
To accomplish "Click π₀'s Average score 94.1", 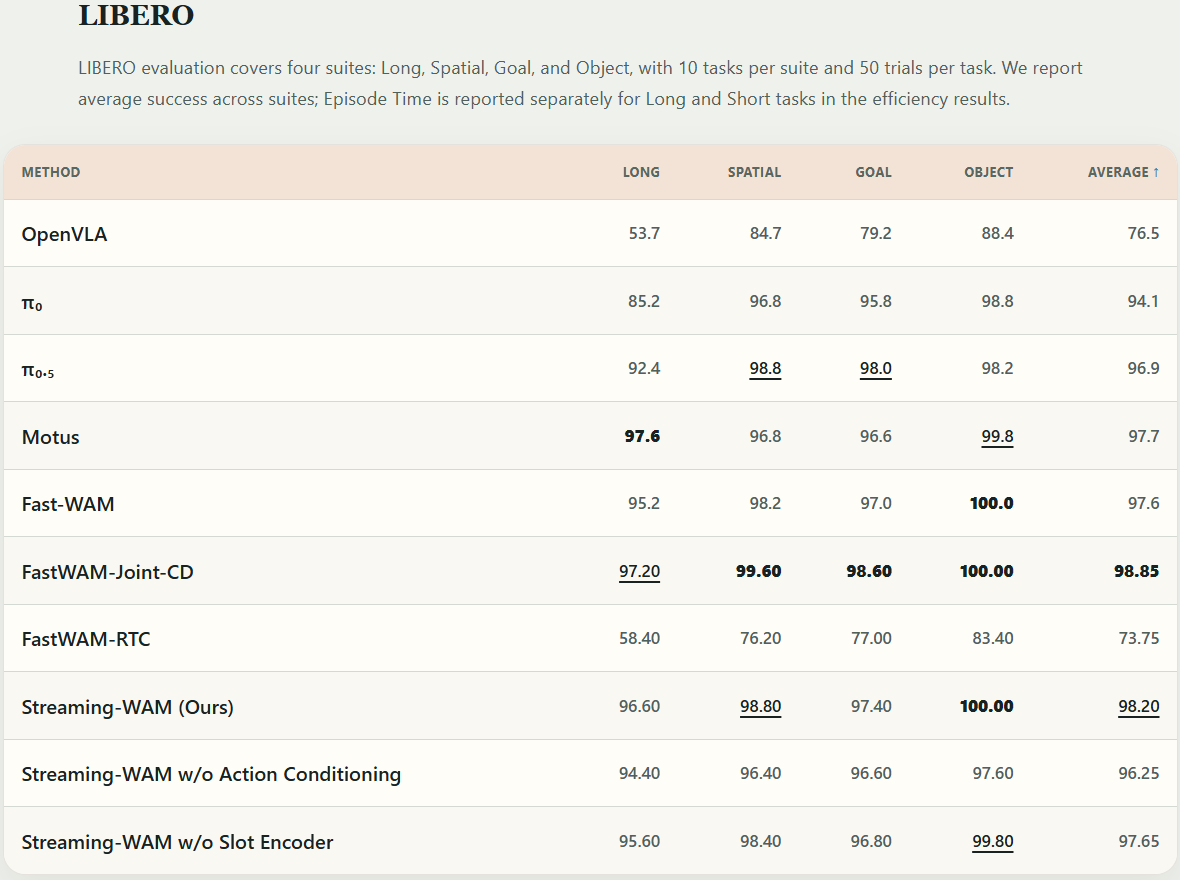I will (1143, 301).
